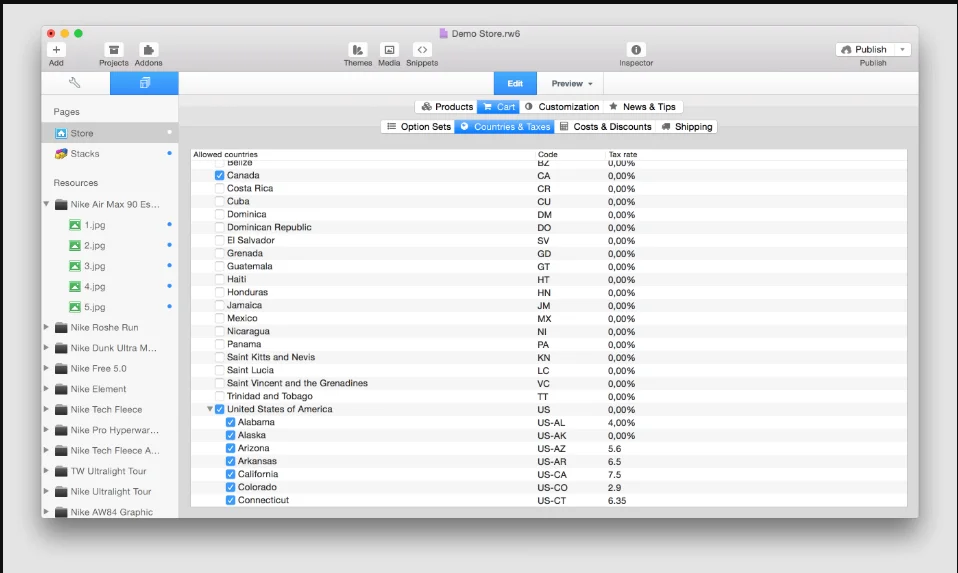Click the Nike Roshe Run folder icon

(x=61, y=327)
